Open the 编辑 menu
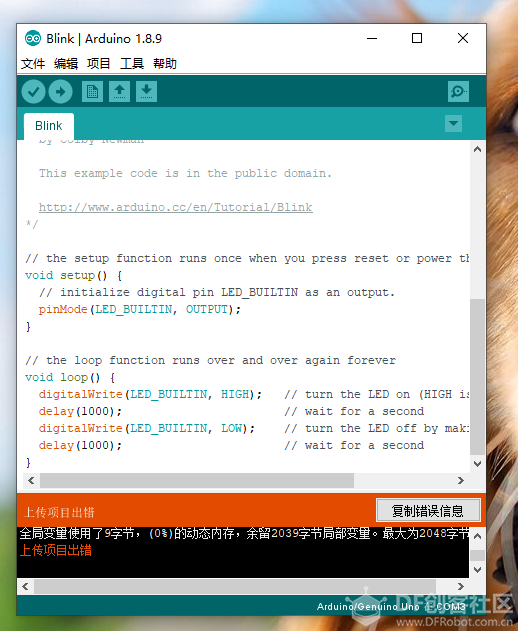Screen dimensions: 518x631 66,64
